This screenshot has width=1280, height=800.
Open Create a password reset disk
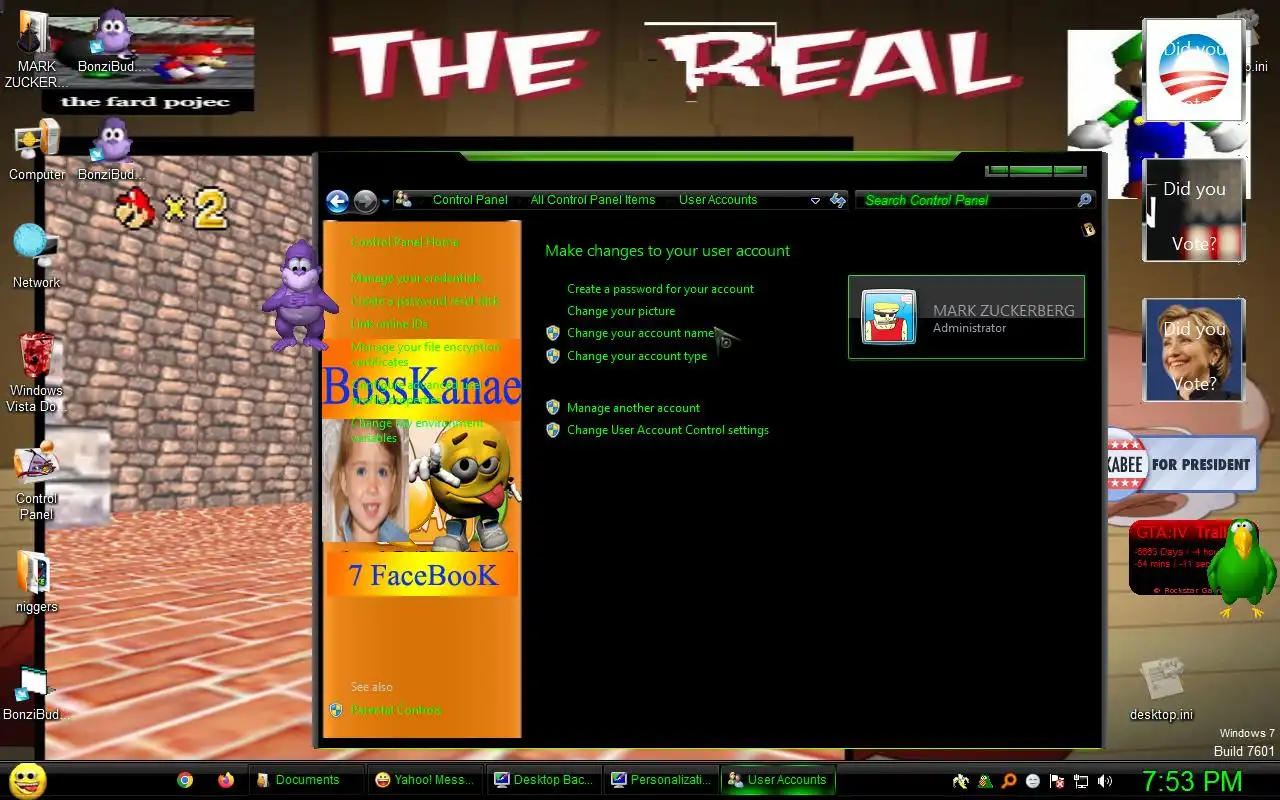point(424,301)
